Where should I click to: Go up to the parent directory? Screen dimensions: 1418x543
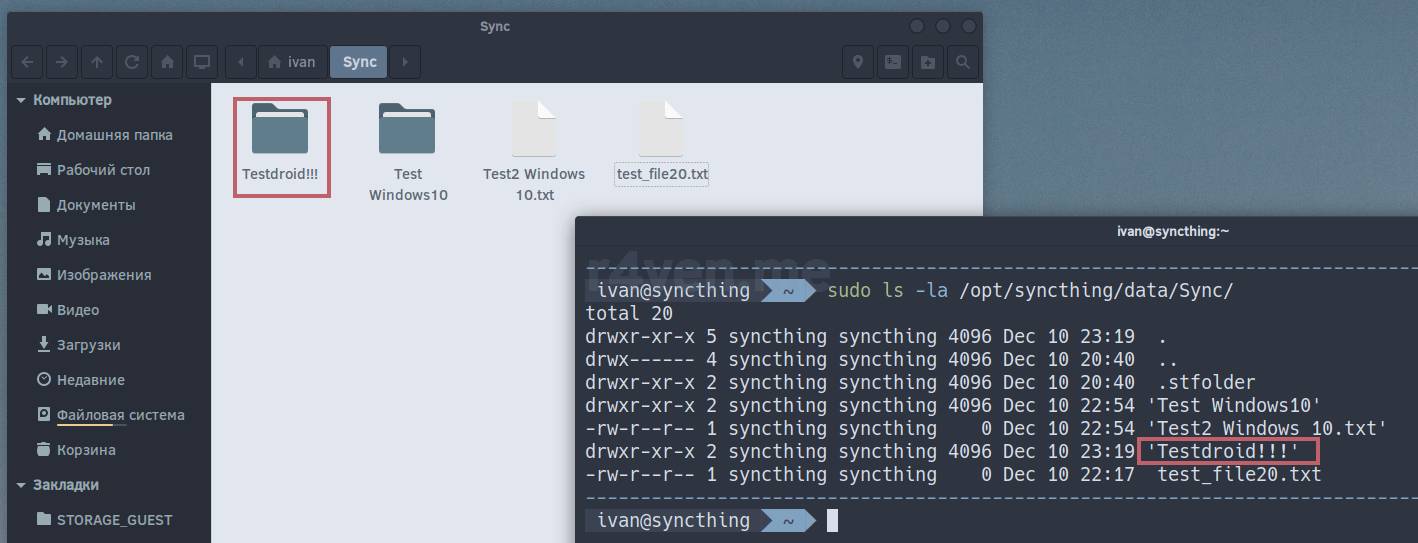(97, 62)
